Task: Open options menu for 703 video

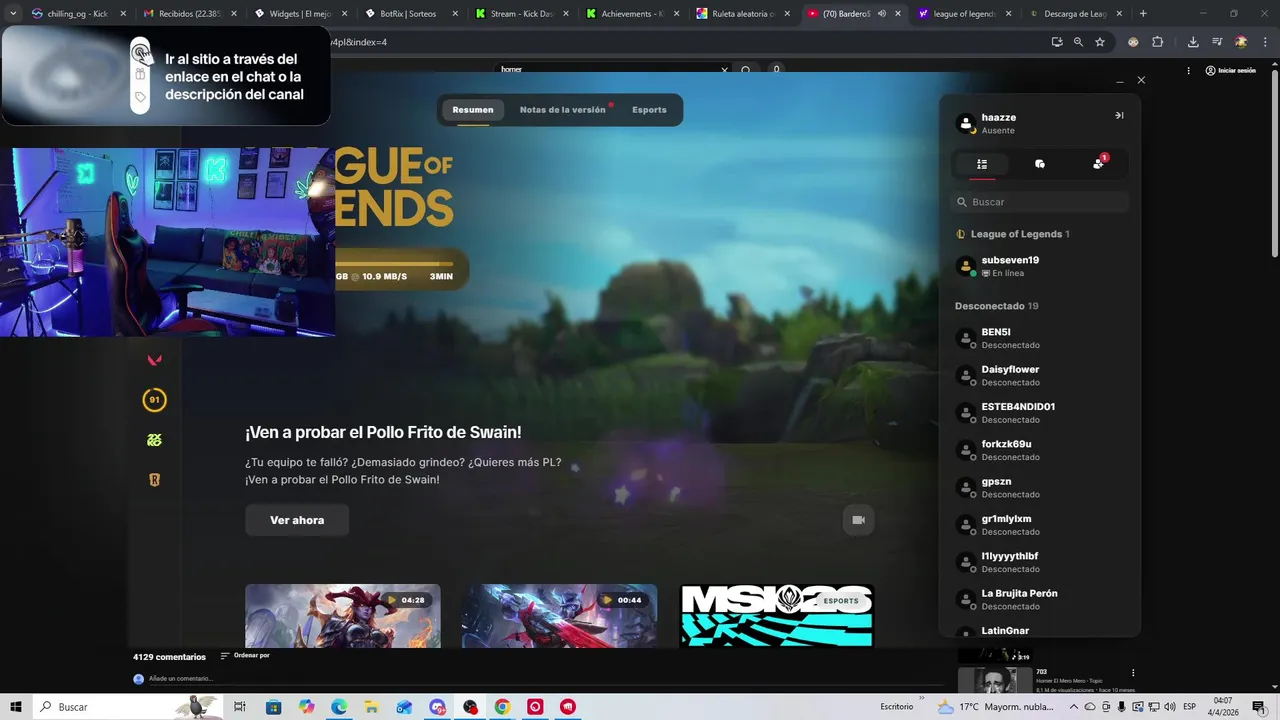Action: pos(1133,673)
